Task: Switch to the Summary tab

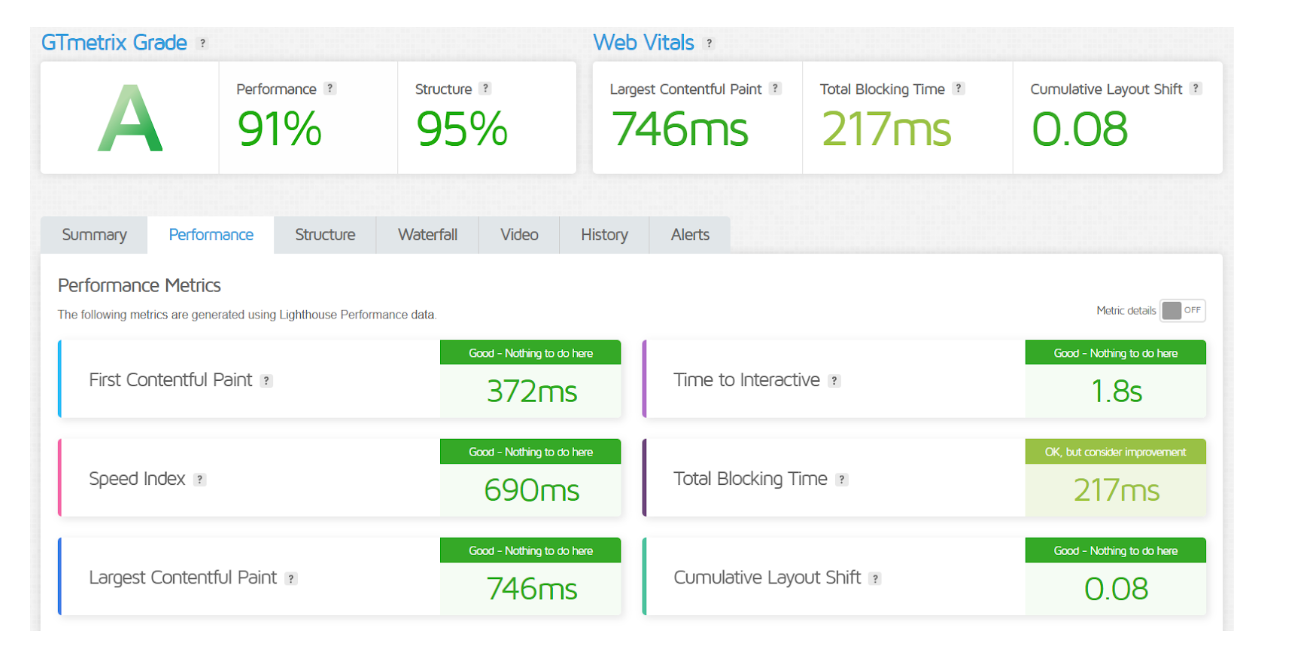Action: click(x=94, y=235)
